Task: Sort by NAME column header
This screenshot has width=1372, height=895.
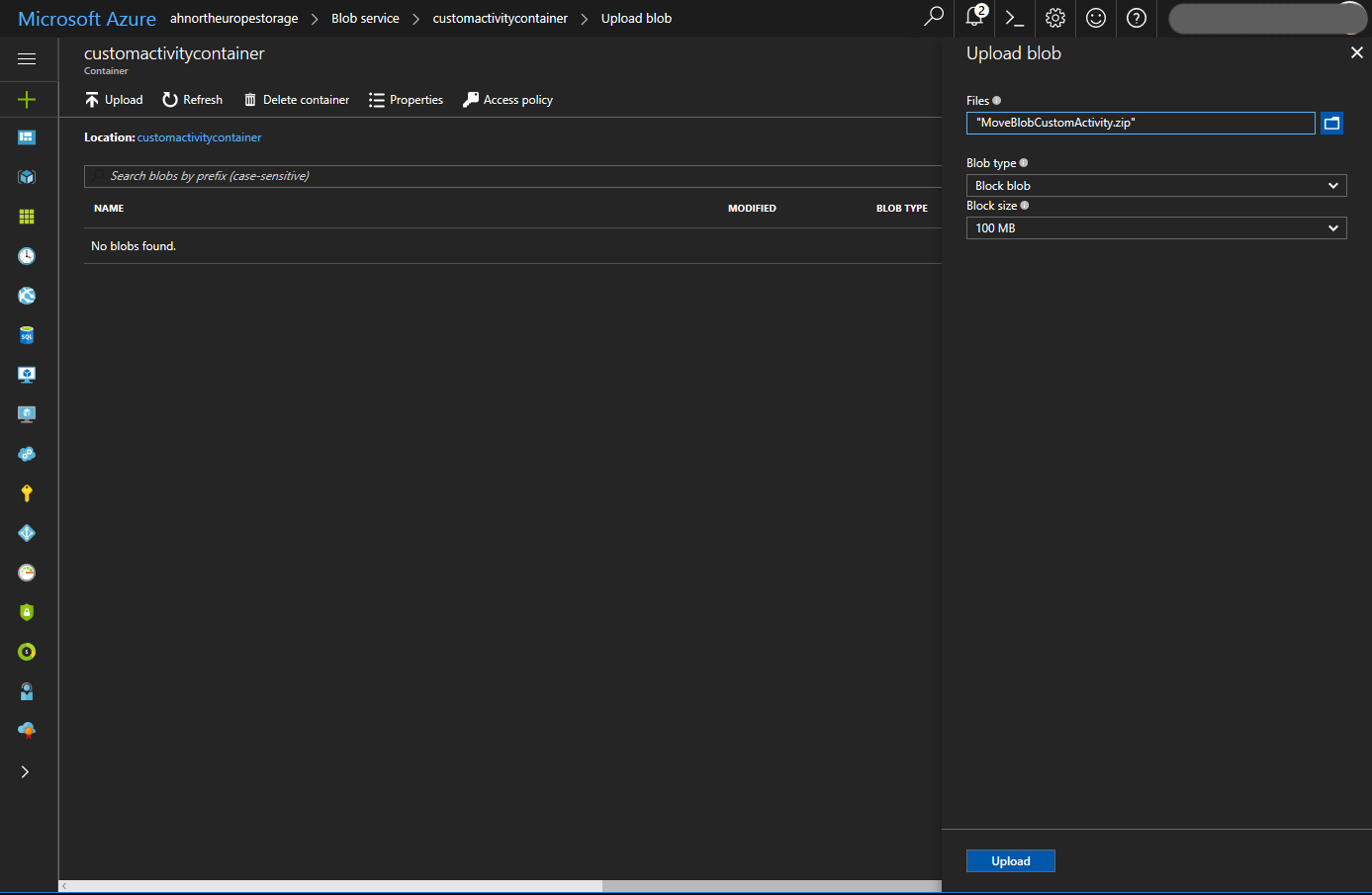Action: 109,209
